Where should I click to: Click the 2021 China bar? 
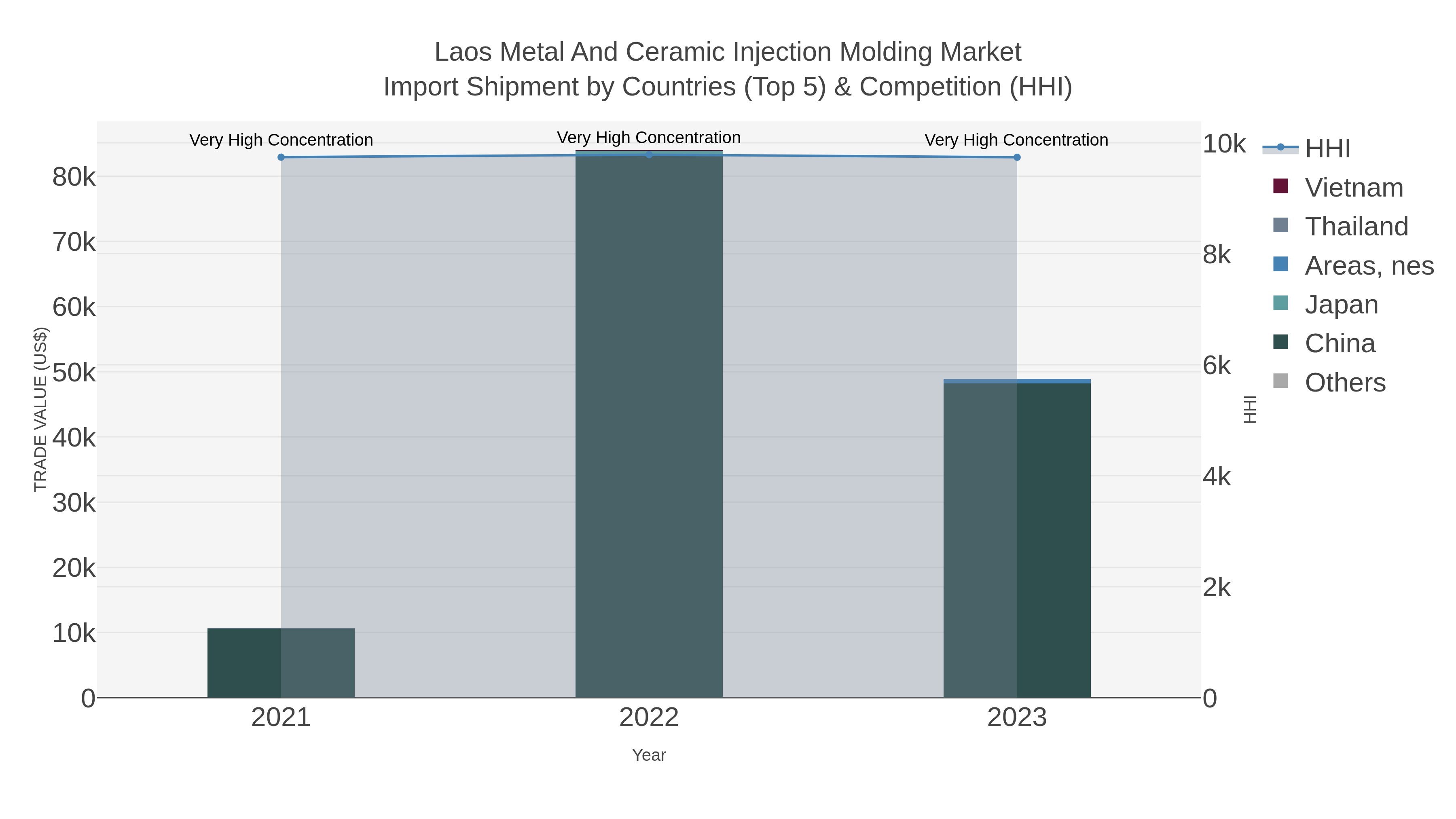[x=281, y=662]
